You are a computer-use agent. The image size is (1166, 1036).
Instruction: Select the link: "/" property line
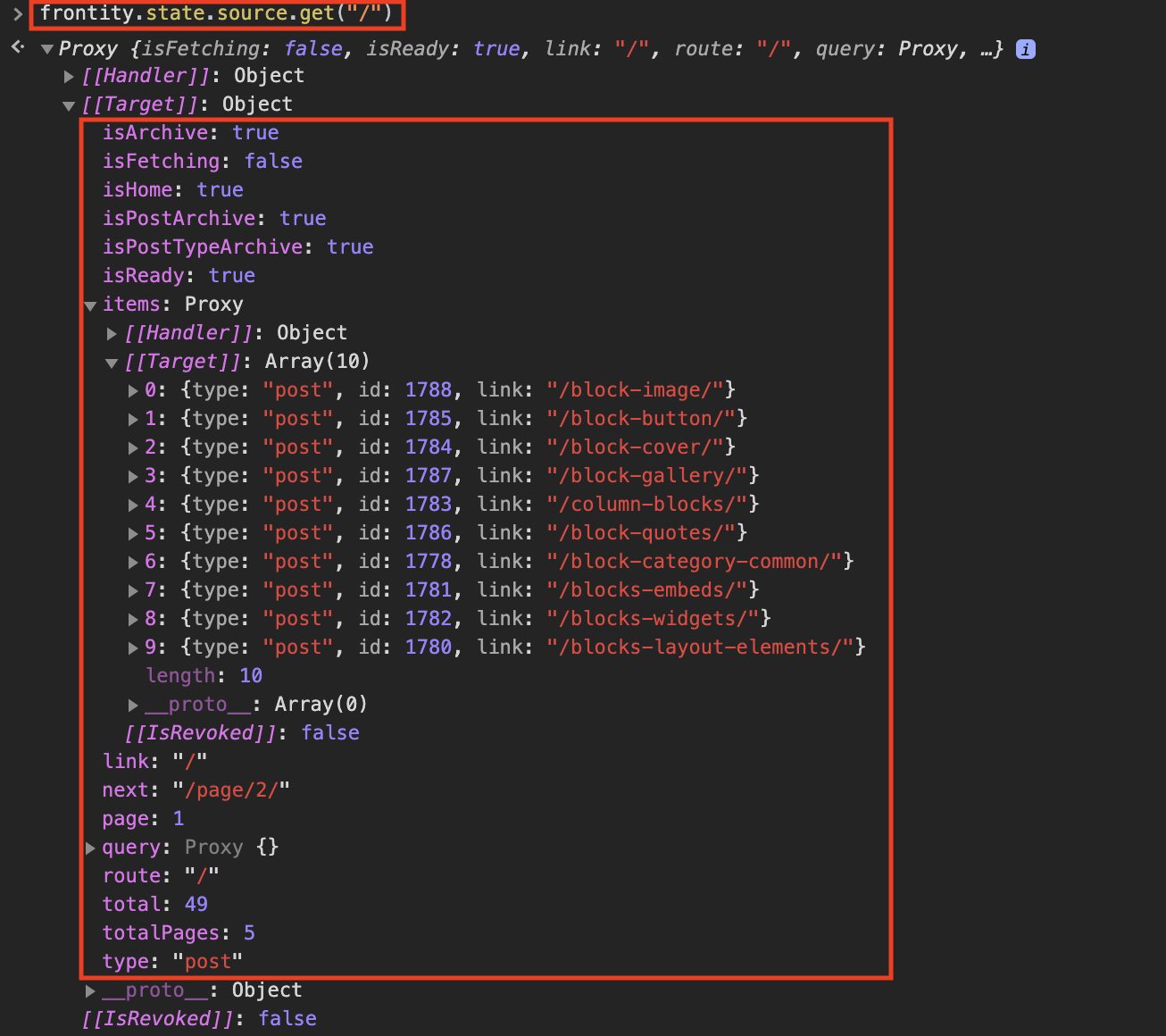[x=154, y=761]
